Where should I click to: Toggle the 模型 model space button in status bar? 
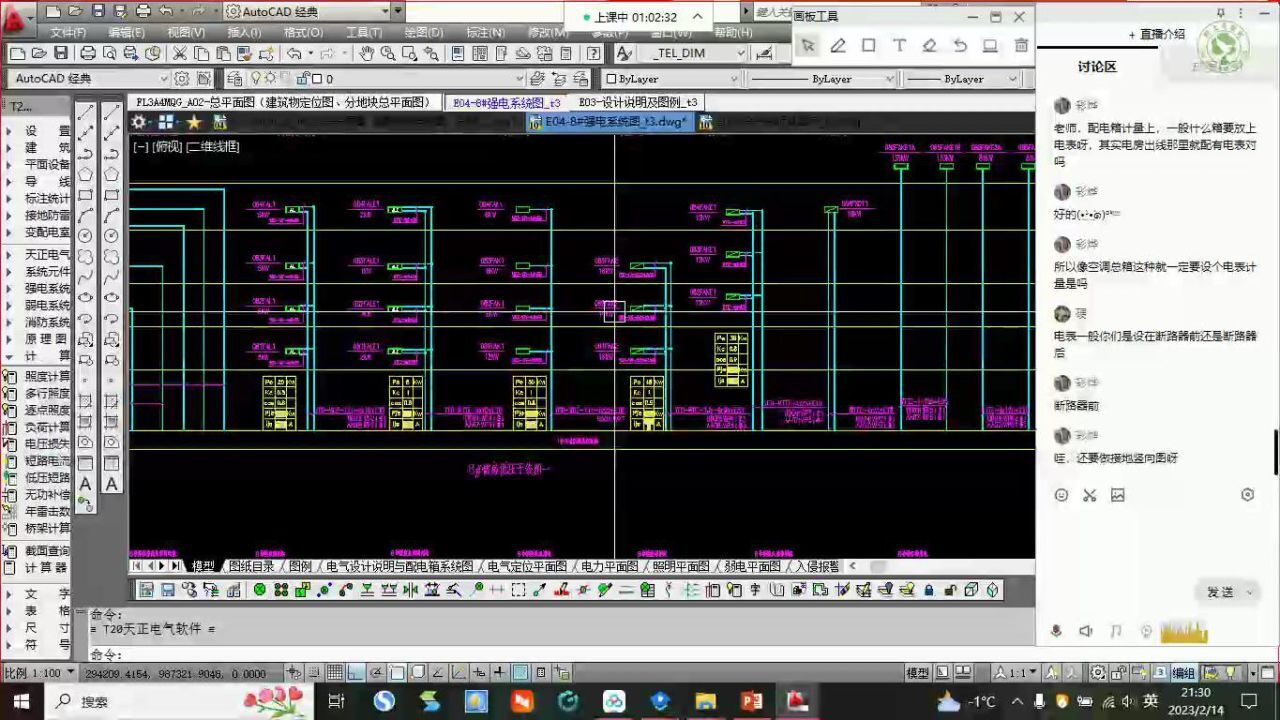(917, 673)
